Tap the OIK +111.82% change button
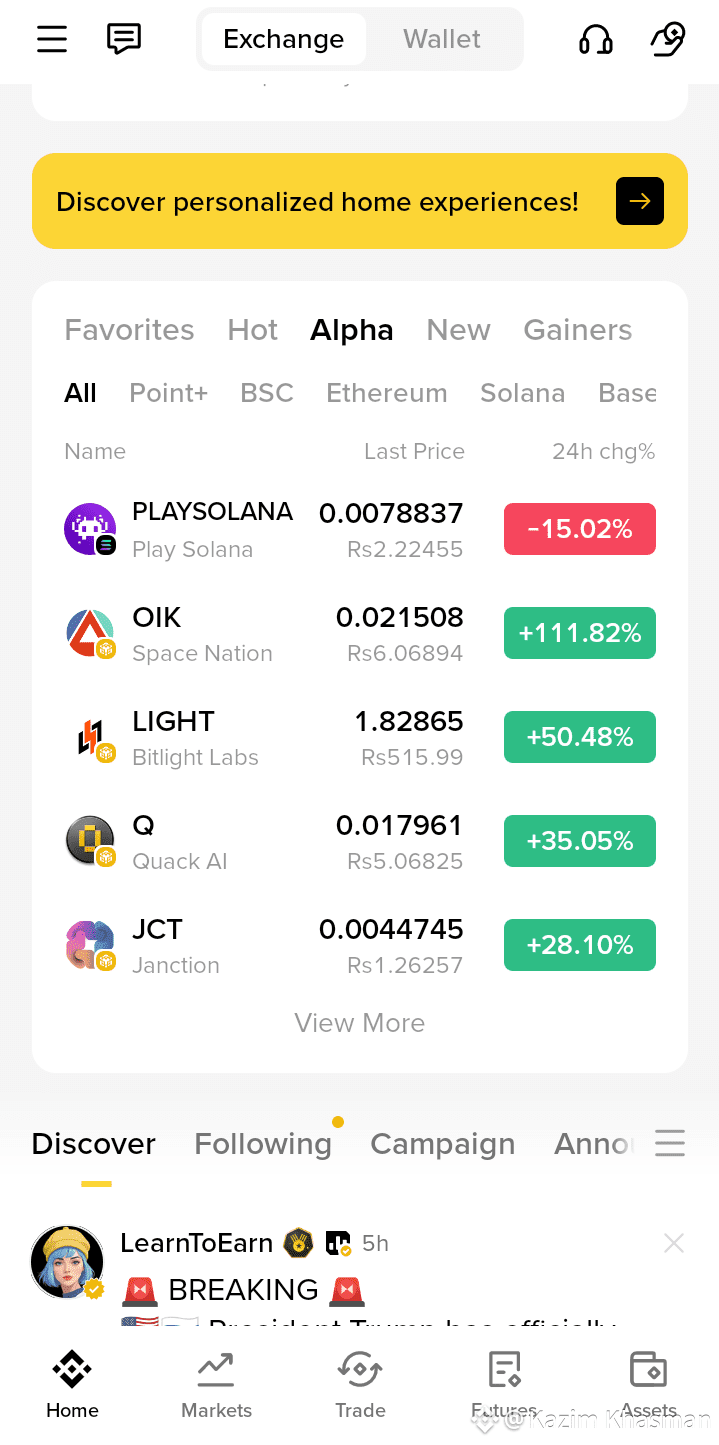Image resolution: width=719 pixels, height=1445 pixels. 579,633
